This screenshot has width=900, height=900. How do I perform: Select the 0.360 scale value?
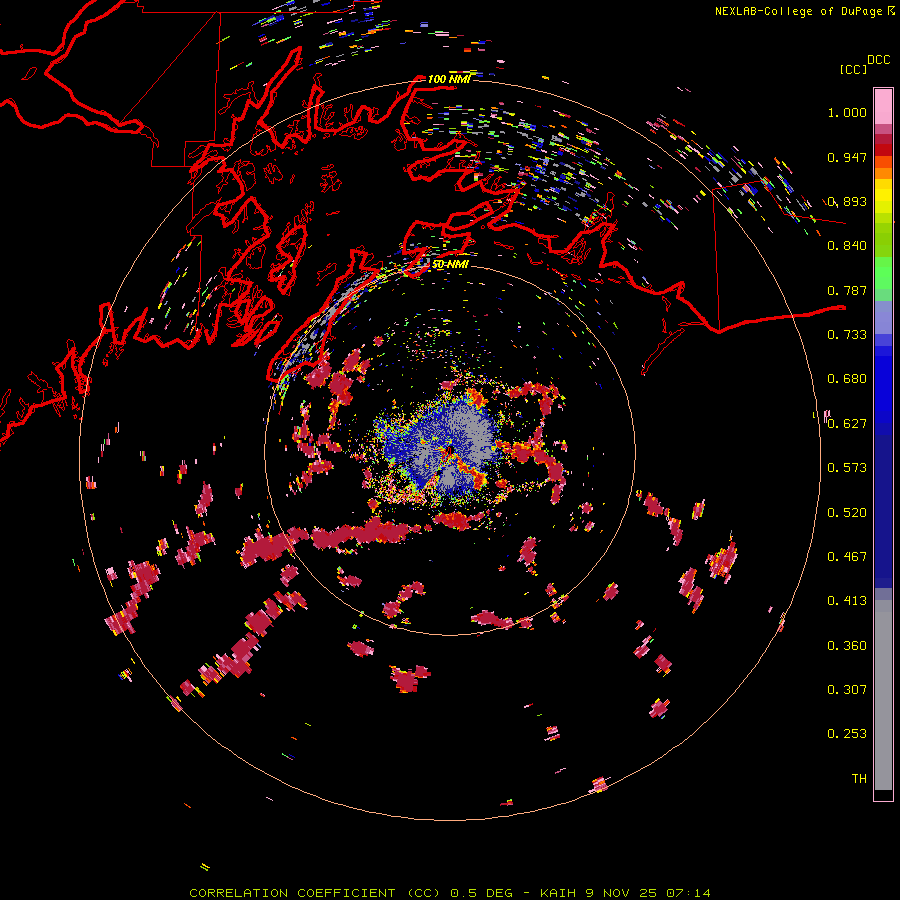point(847,646)
